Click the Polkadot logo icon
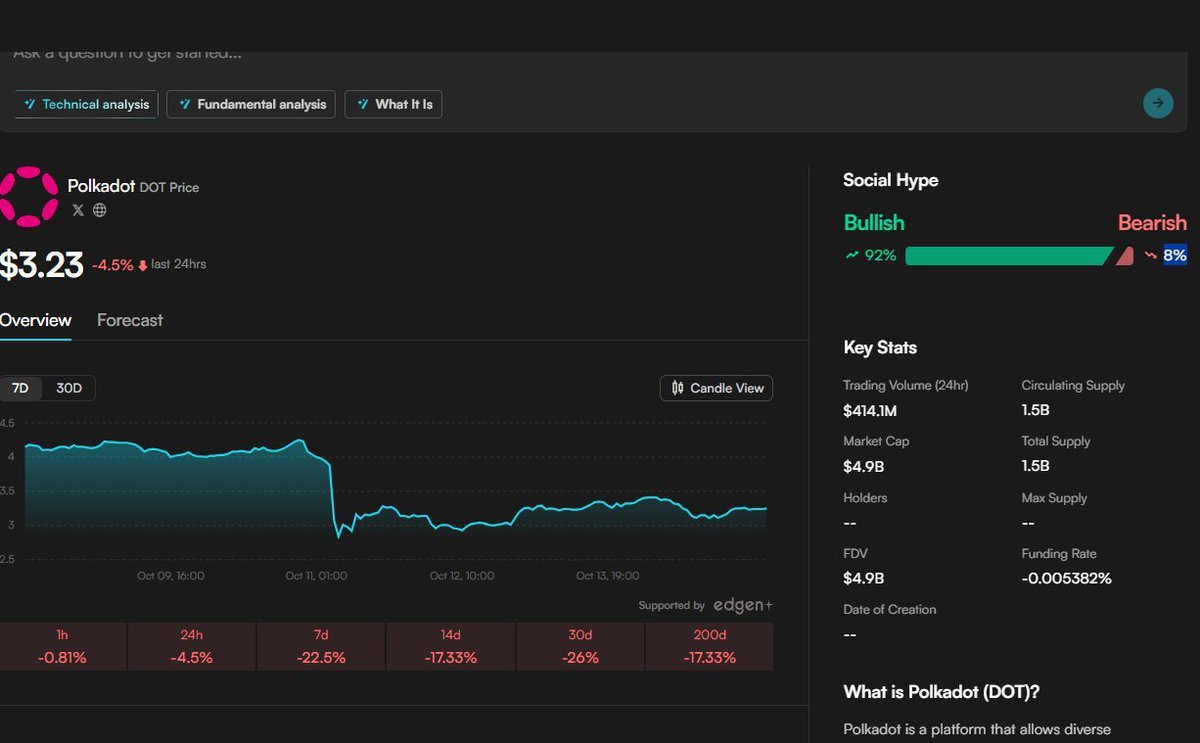Screen dimensions: 1200x743 point(28,196)
